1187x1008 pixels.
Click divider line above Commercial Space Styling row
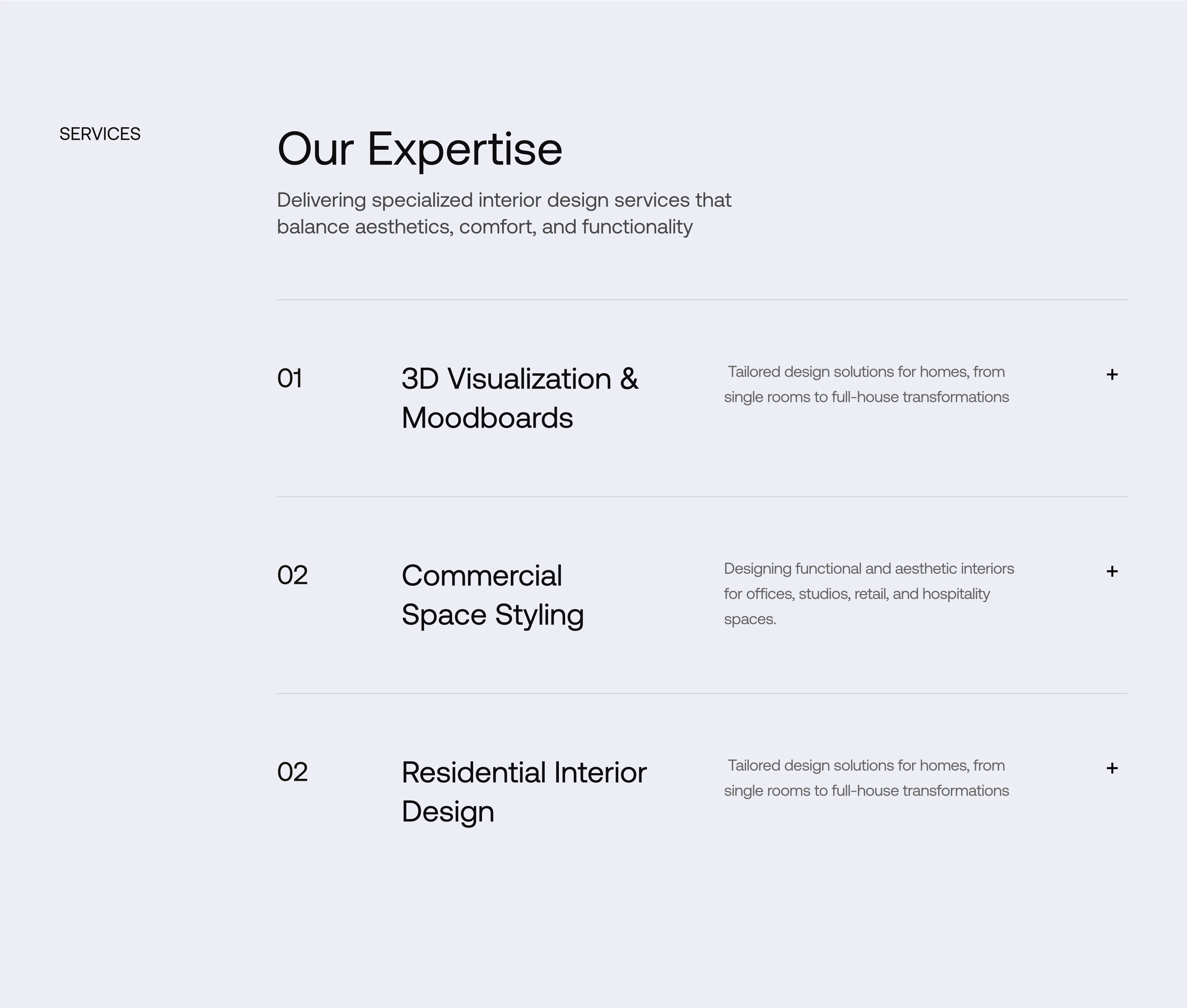pos(702,497)
